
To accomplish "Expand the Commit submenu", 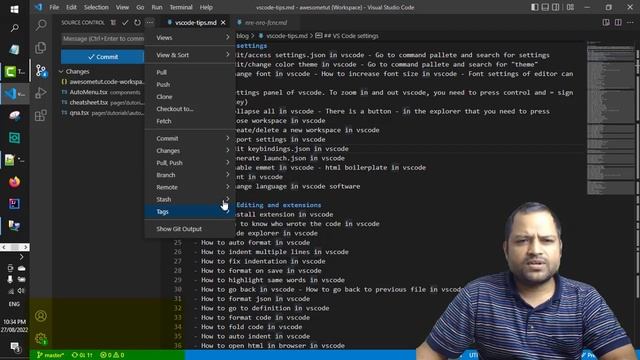I will point(190,138).
